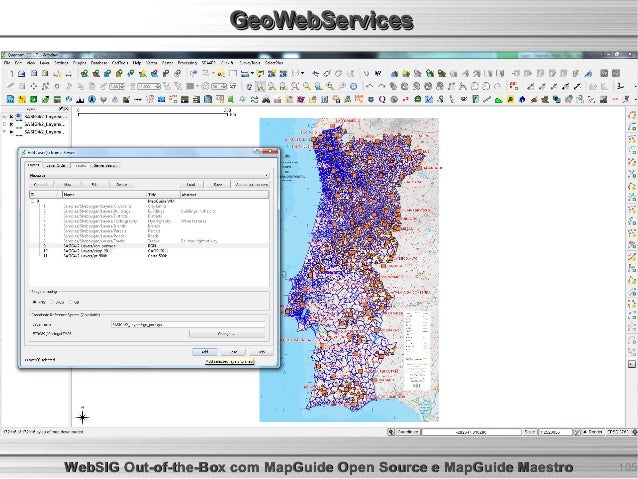Click the Add button in the dialog

[205, 352]
